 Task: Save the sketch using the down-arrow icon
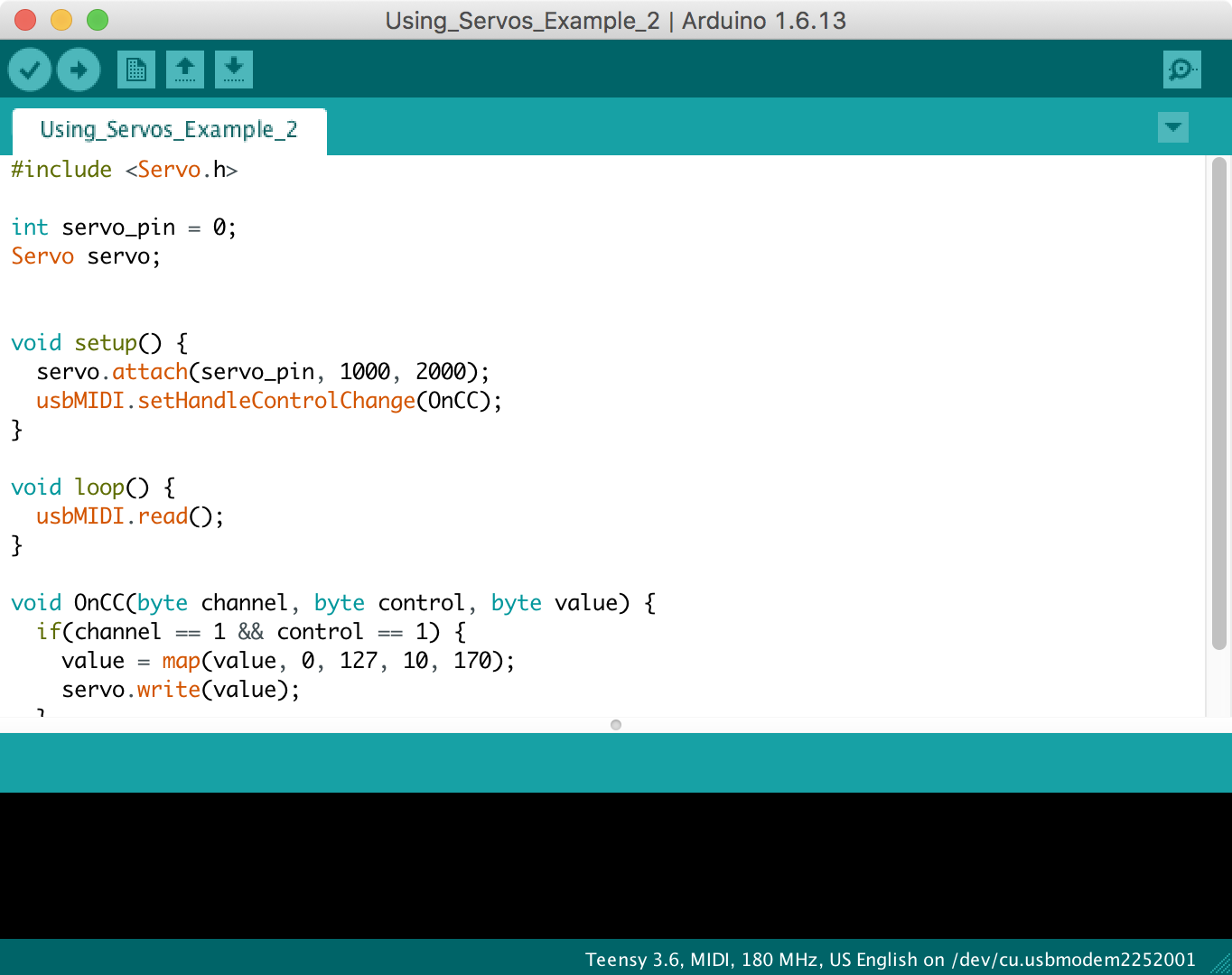(x=233, y=69)
